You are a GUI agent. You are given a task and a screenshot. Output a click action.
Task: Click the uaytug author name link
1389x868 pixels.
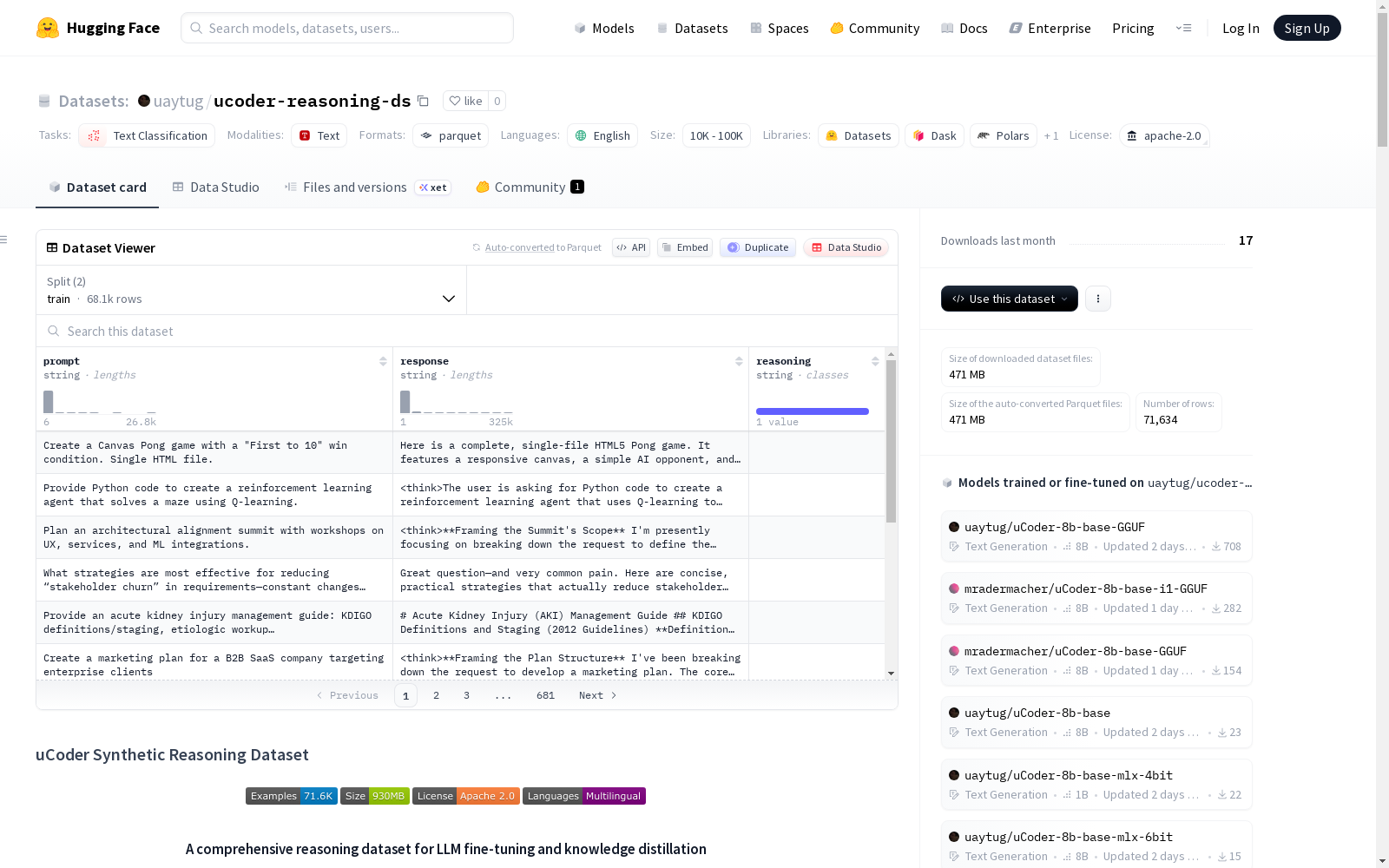pyautogui.click(x=178, y=101)
